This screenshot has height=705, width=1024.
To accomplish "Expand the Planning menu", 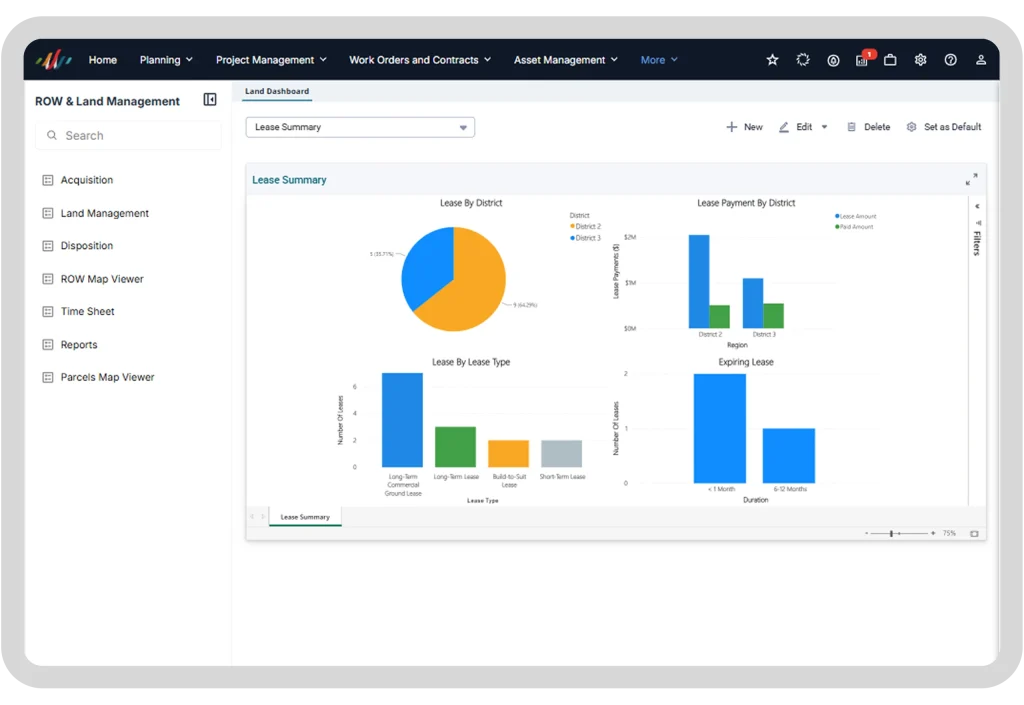I will (166, 60).
